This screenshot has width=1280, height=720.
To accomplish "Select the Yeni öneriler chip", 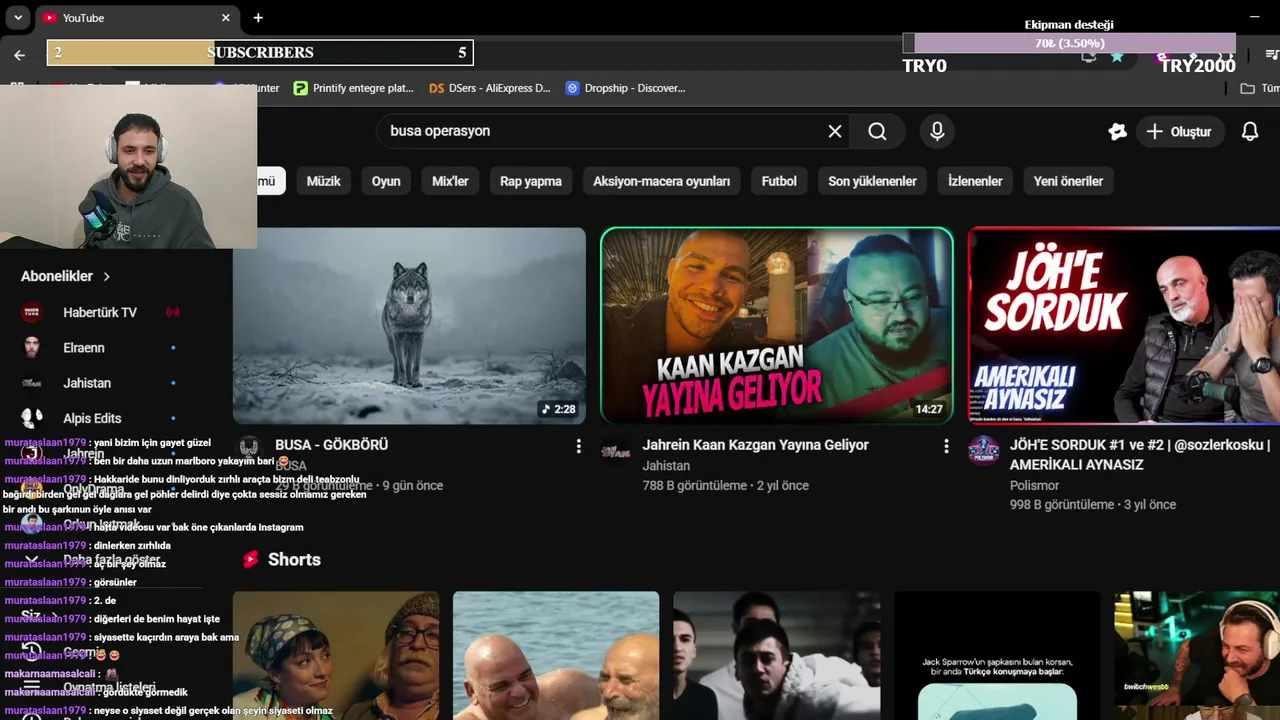I will click(x=1068, y=181).
